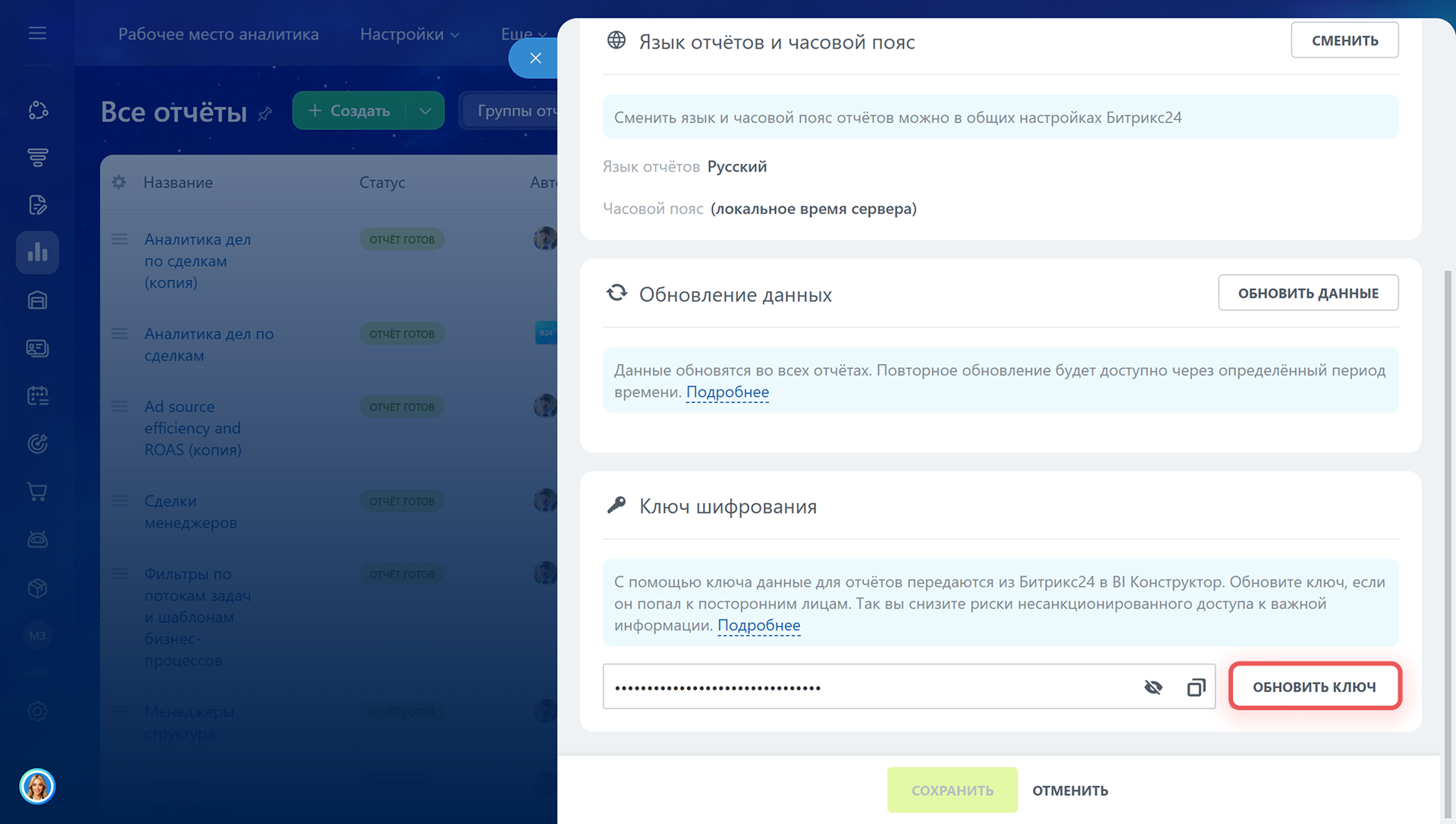Open the funnel filter sidebar icon
1456x824 pixels.
point(37,157)
